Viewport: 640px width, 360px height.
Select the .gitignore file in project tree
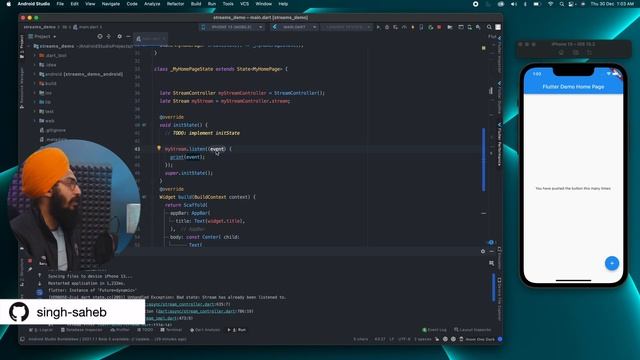[x=53, y=130]
